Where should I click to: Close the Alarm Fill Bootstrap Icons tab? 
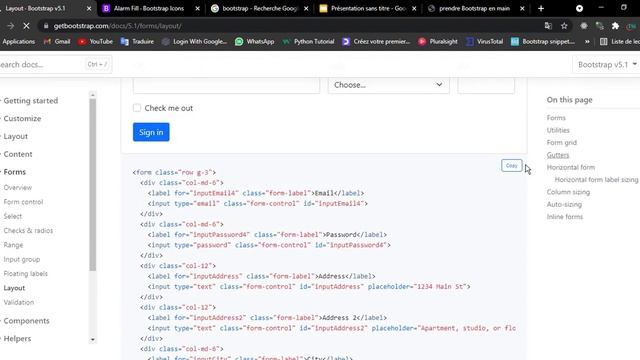198,8
